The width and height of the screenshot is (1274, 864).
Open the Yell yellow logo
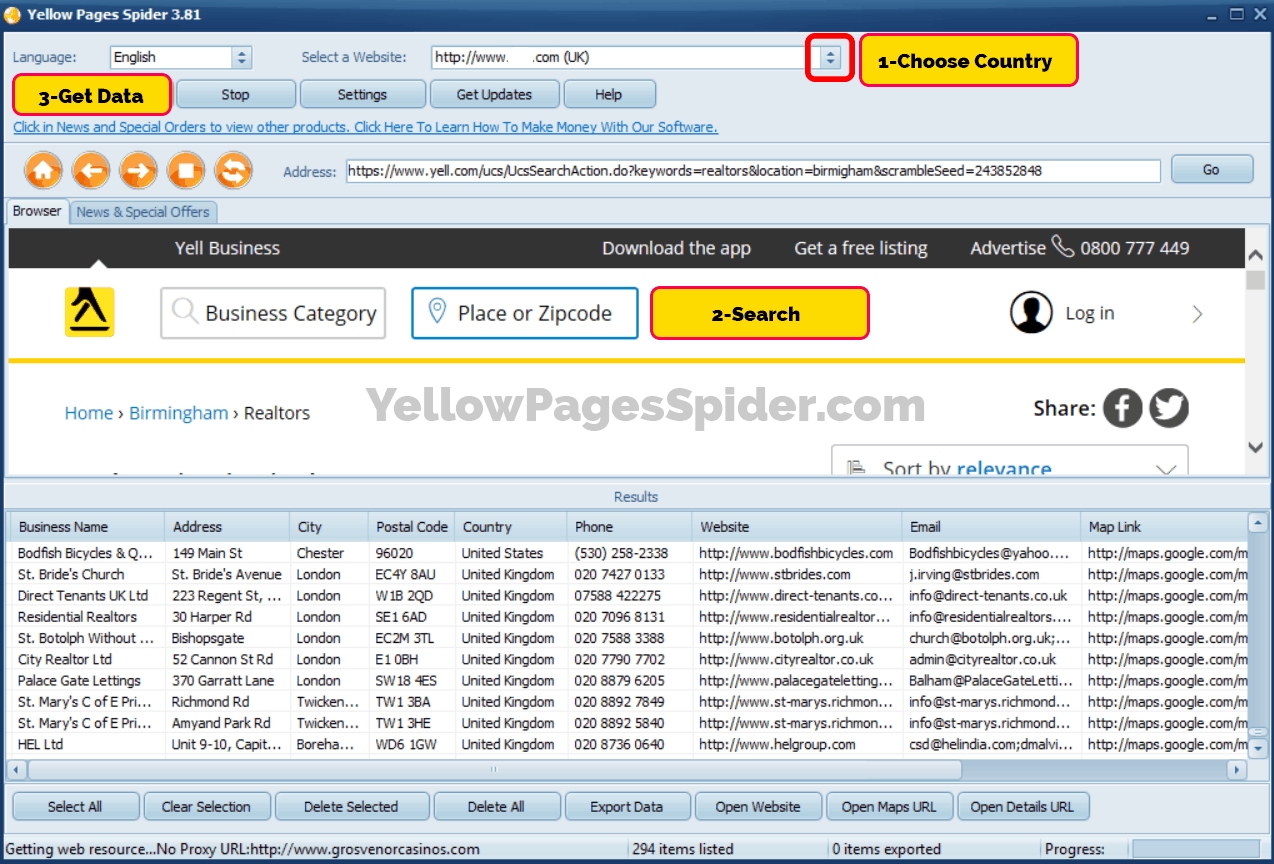90,312
